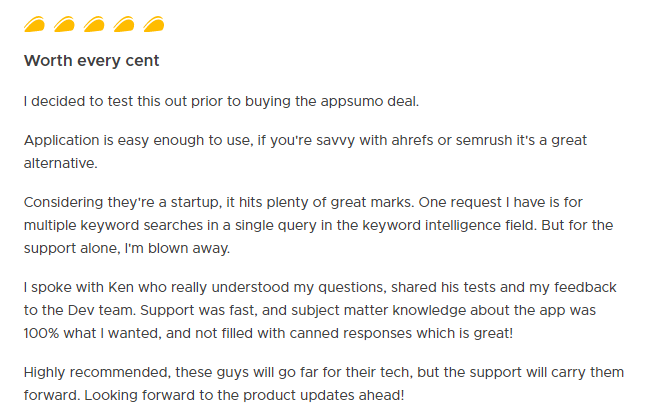Click the 'I decided to test this out' sentence
The image size is (664, 417).
tap(221, 102)
